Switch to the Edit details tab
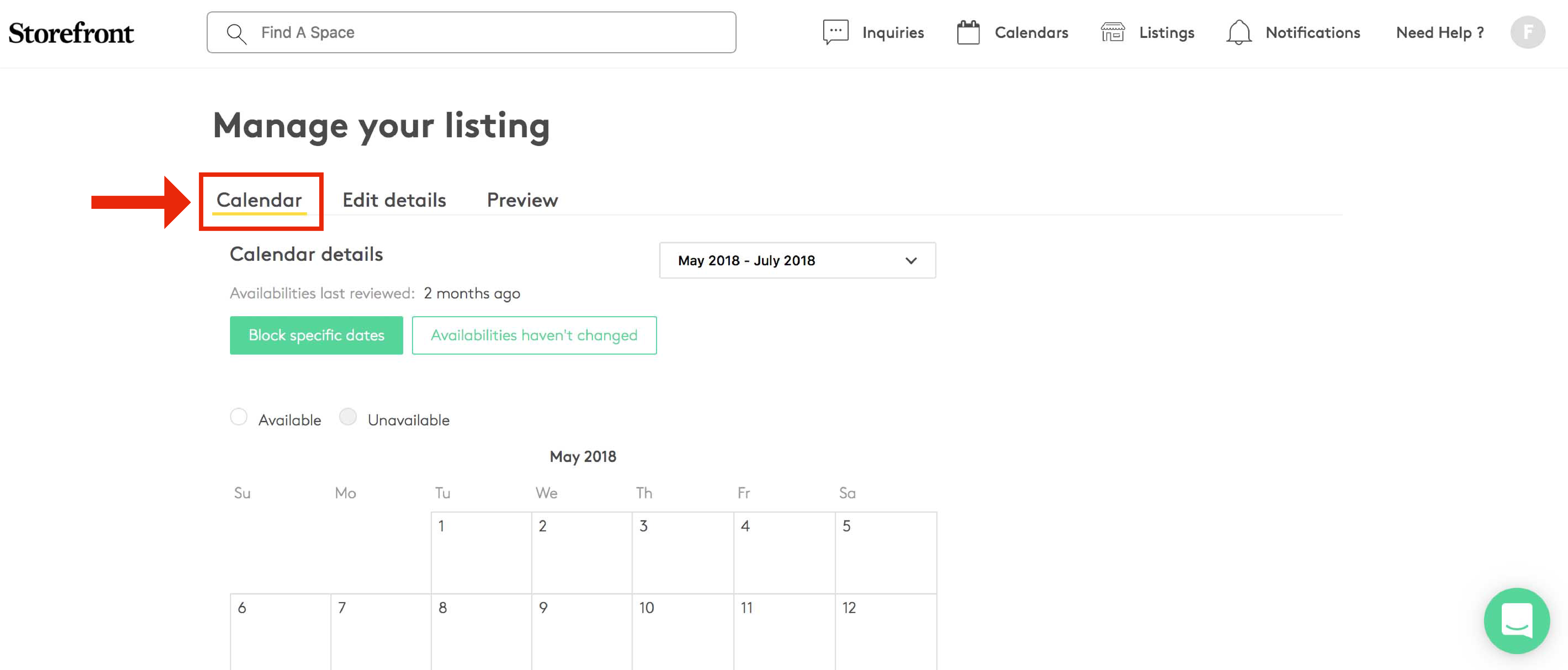 (x=394, y=200)
